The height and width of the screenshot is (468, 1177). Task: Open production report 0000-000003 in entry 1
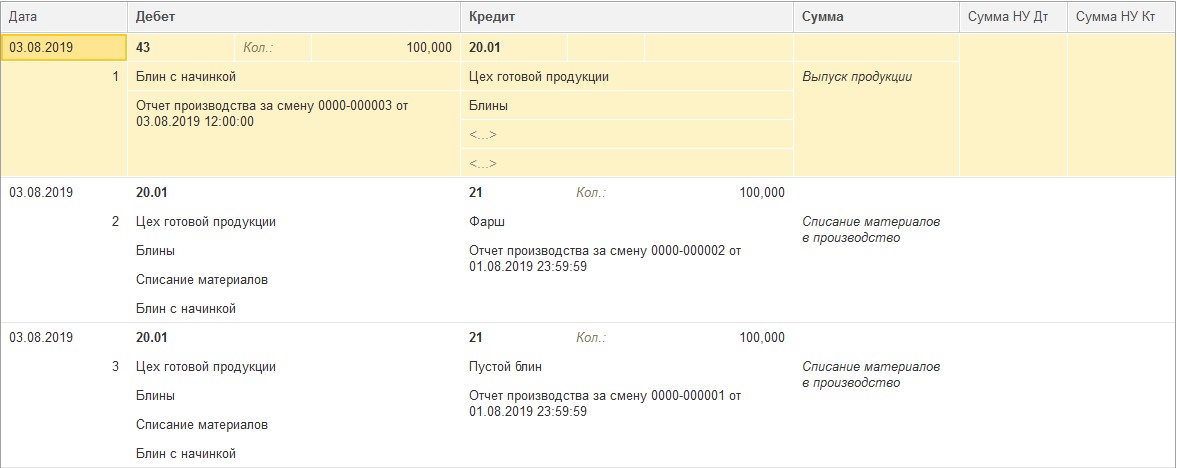pos(272,113)
